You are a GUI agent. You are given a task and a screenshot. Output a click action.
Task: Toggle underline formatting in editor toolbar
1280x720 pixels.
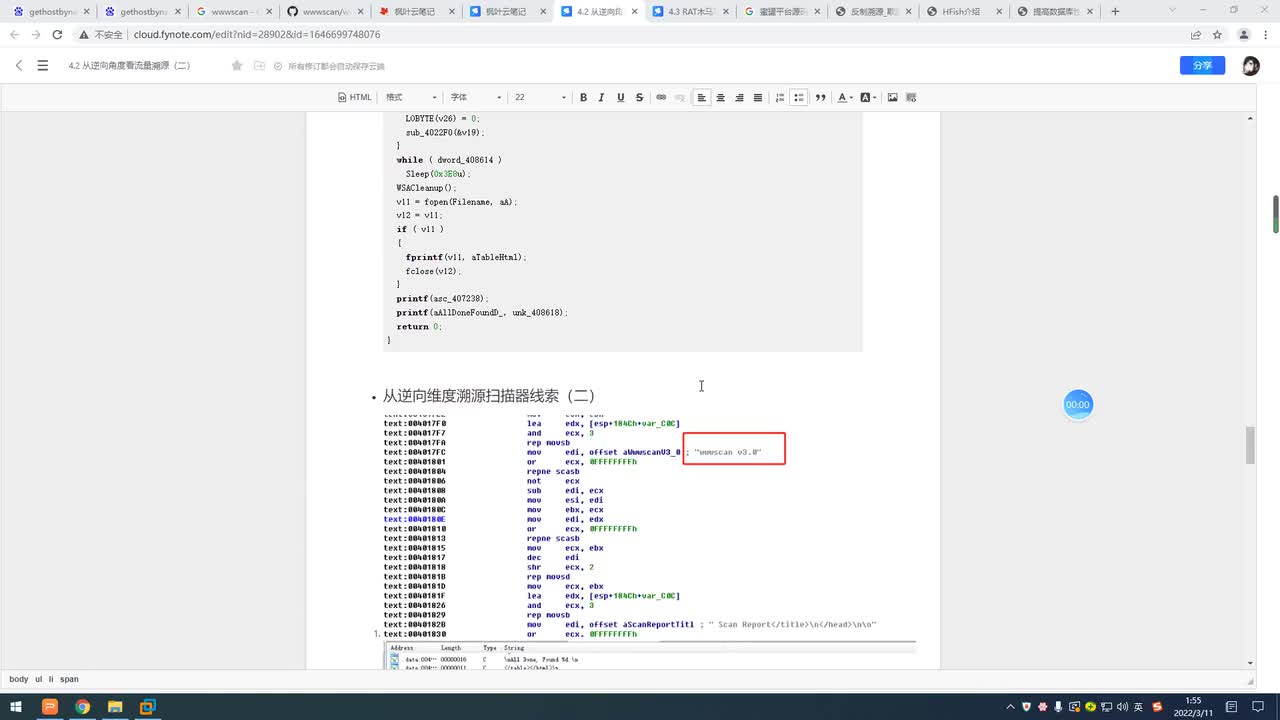click(x=620, y=97)
